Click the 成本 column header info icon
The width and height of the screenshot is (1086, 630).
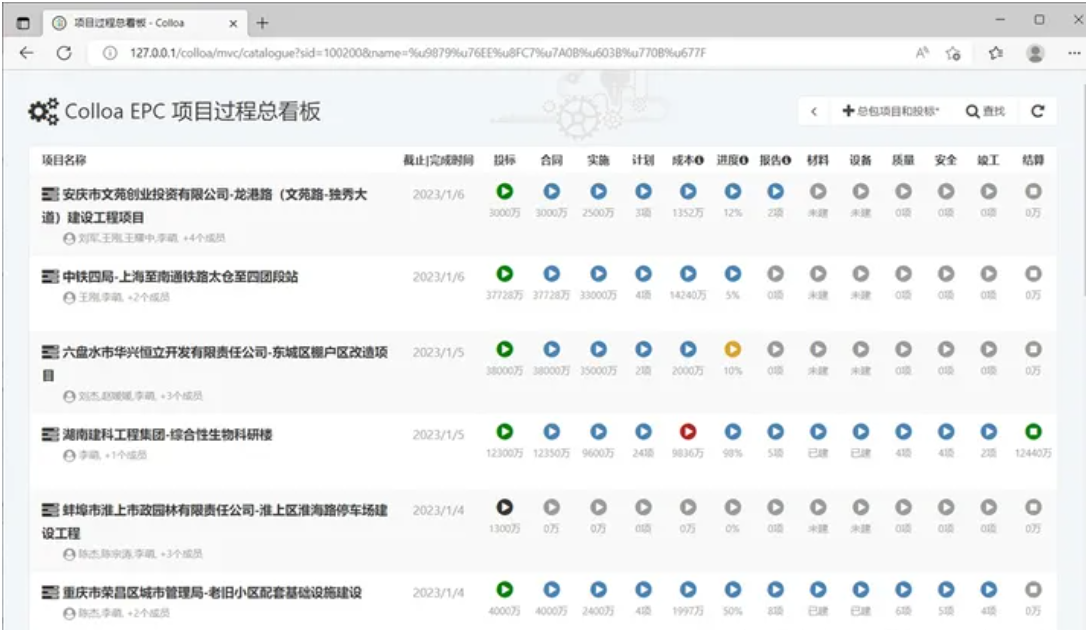click(x=700, y=160)
